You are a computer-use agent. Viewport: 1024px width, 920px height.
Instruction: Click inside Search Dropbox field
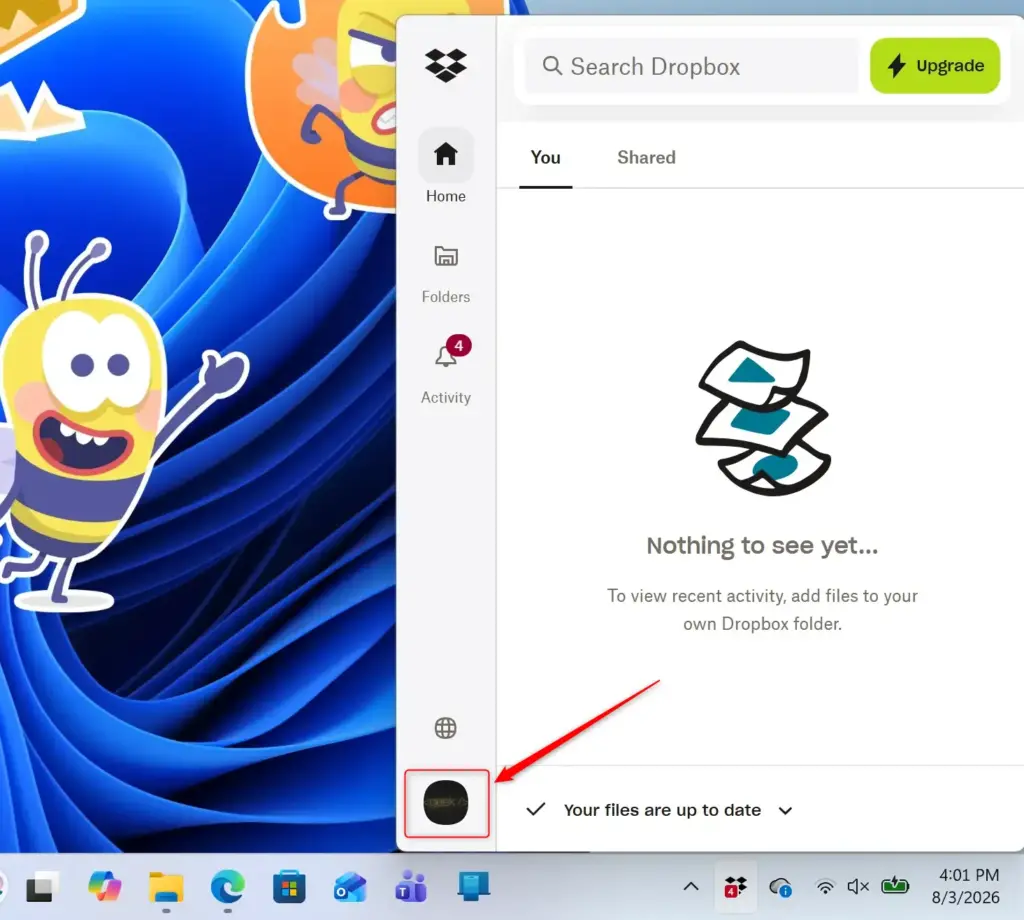click(x=691, y=66)
